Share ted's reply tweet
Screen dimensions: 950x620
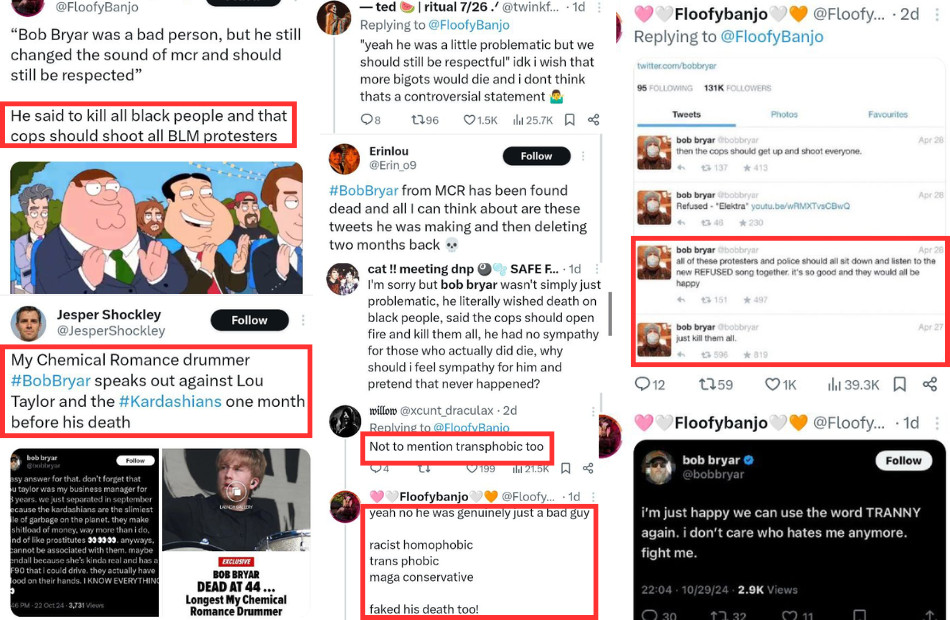click(594, 120)
